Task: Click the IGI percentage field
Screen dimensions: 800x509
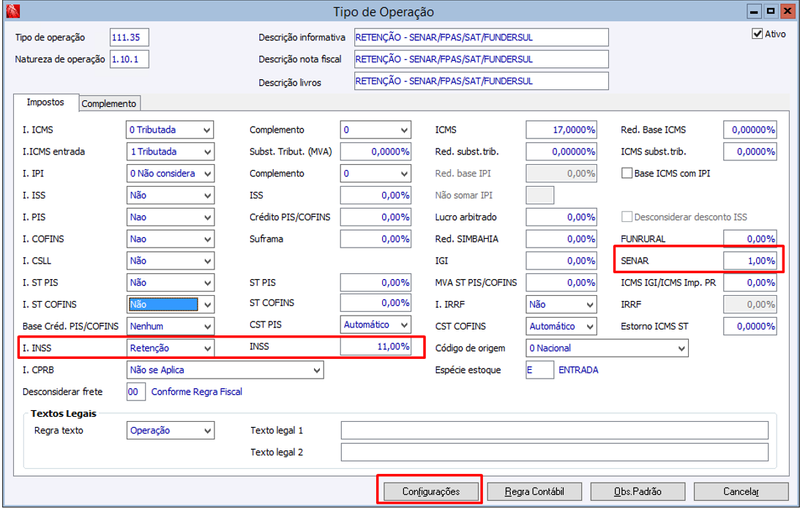Action: tap(561, 261)
